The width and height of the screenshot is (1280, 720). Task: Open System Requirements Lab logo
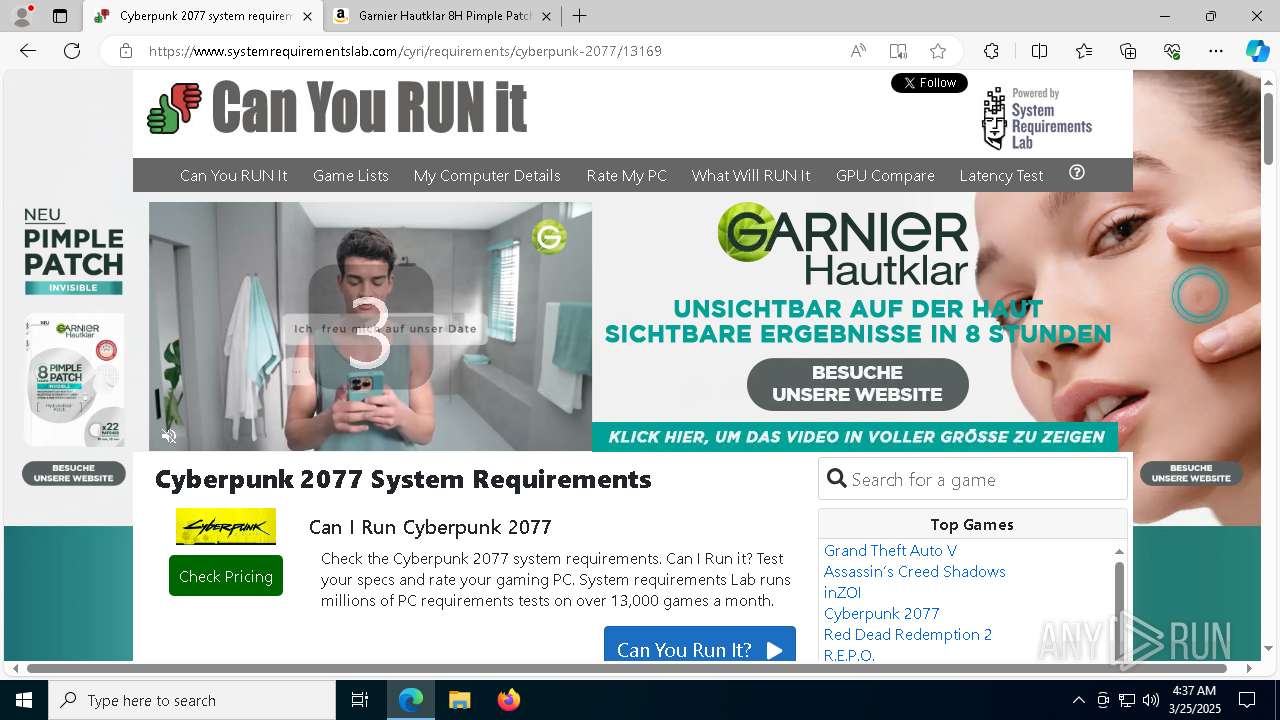tap(1036, 118)
